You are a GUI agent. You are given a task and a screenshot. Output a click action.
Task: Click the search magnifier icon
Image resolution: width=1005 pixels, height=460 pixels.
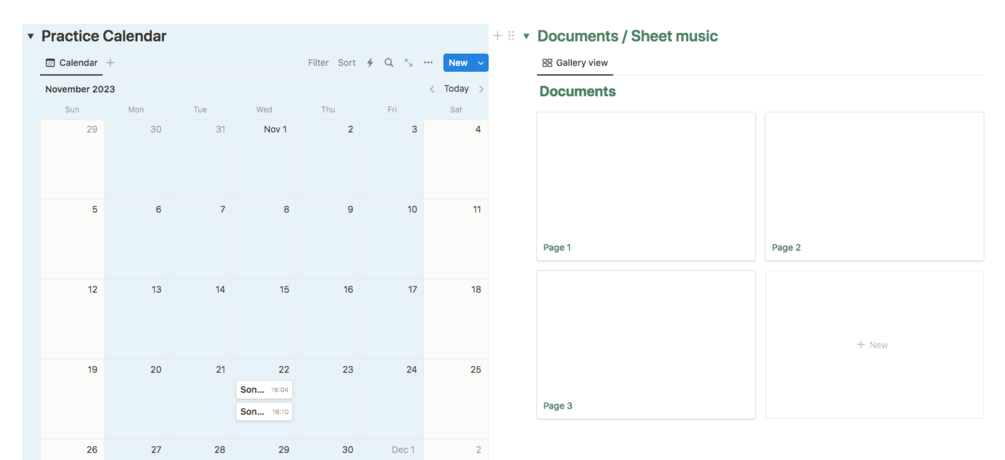[x=388, y=63]
